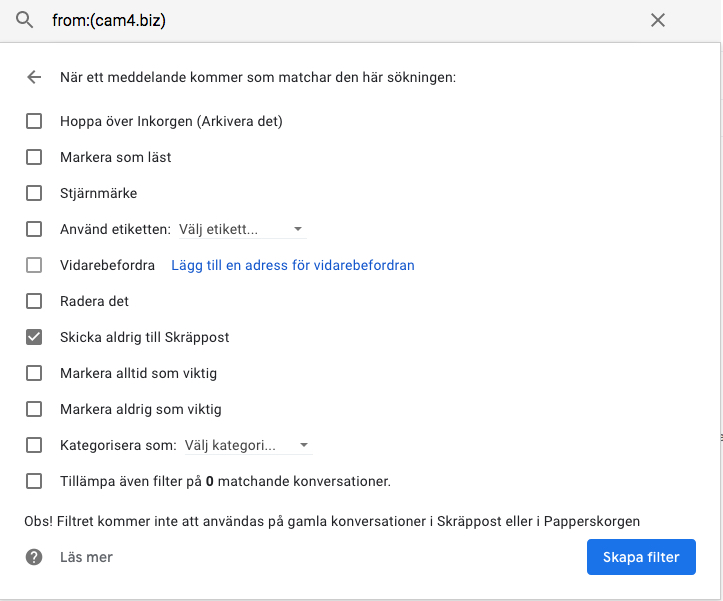This screenshot has height=601, width=723.
Task: Check the 'Kategorisera som' checkbox
Action: click(34, 445)
